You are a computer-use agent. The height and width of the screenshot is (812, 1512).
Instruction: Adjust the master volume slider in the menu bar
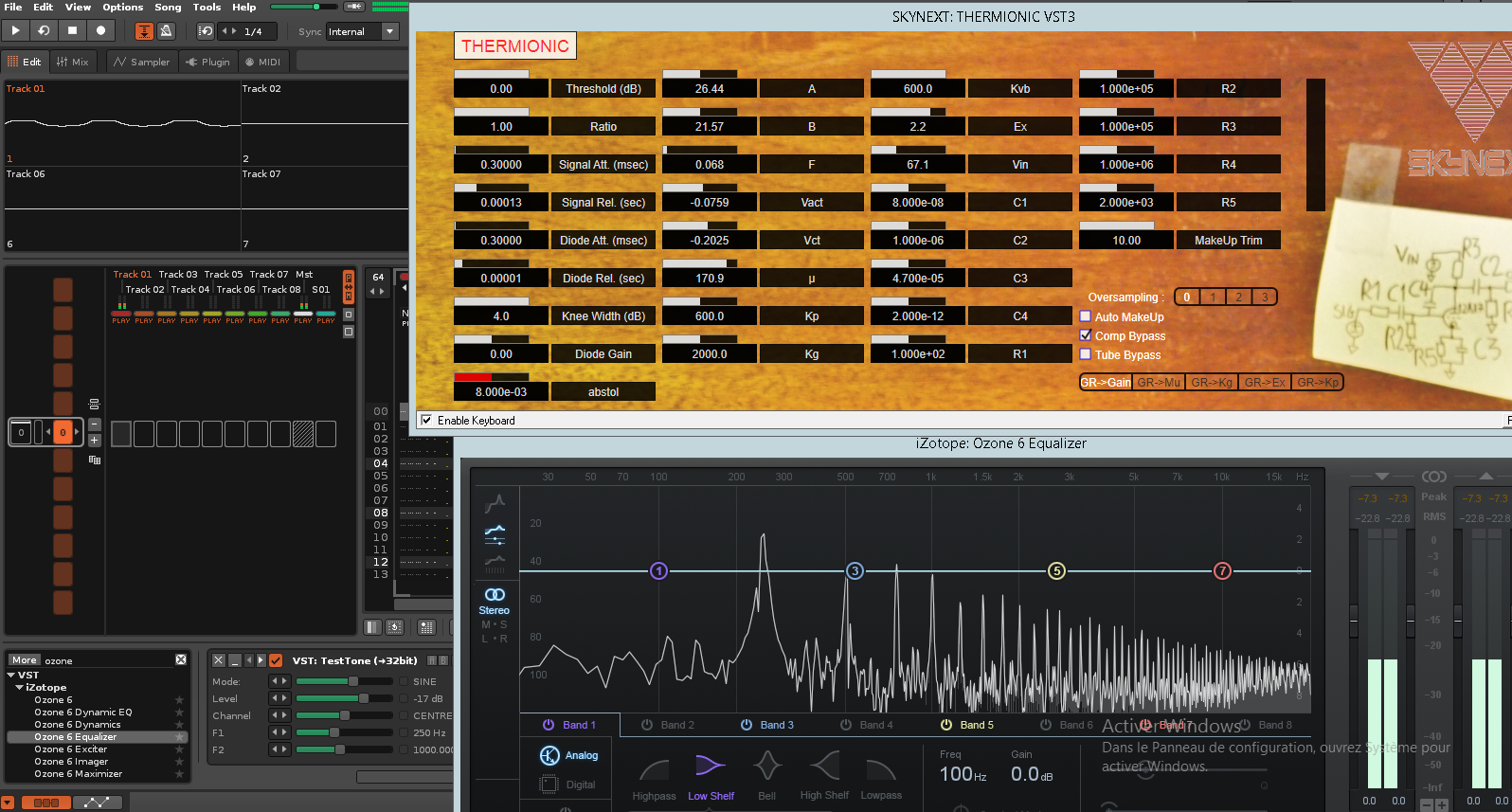[x=303, y=7]
